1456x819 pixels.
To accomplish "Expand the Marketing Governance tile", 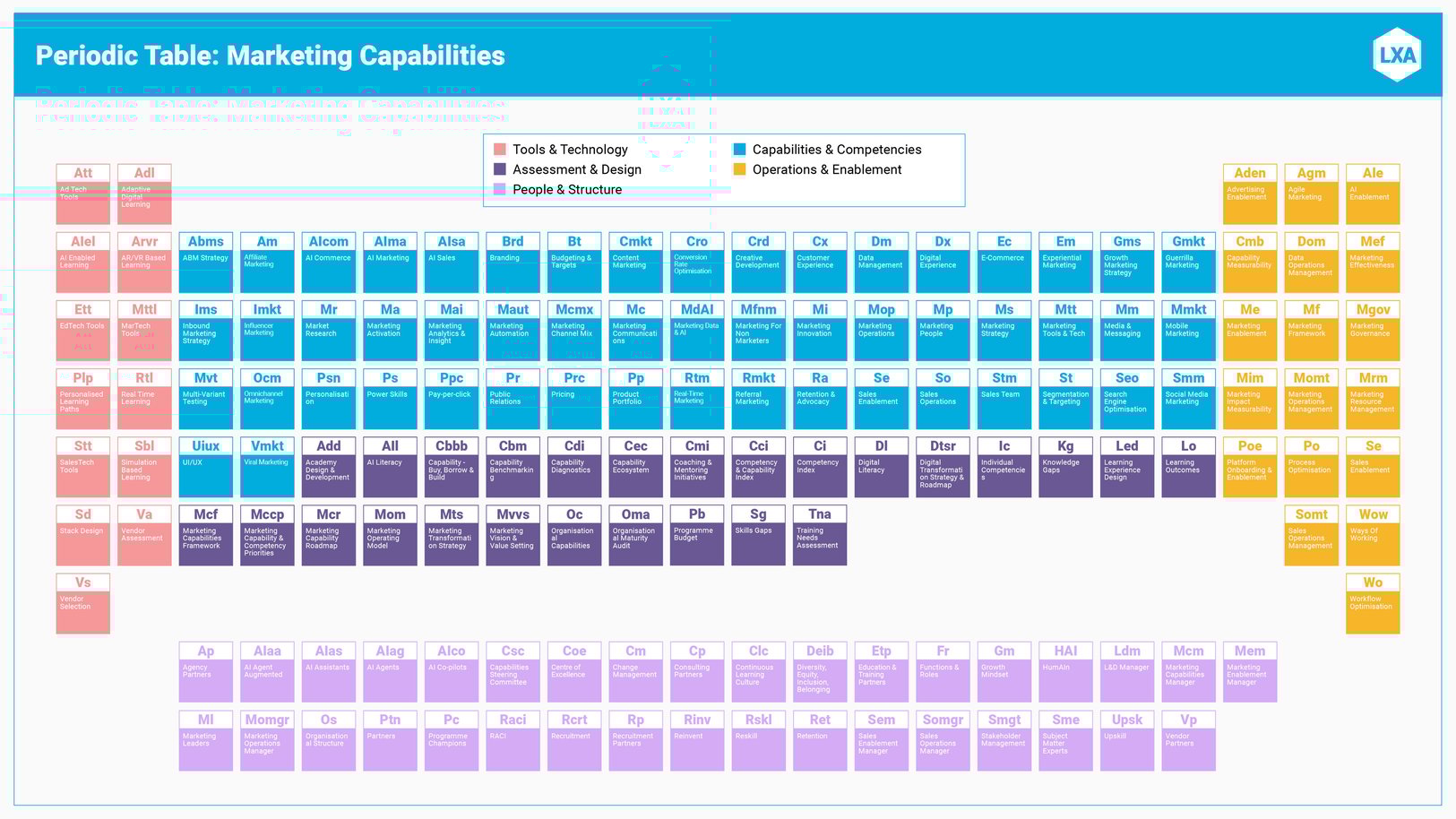I will tap(1372, 331).
